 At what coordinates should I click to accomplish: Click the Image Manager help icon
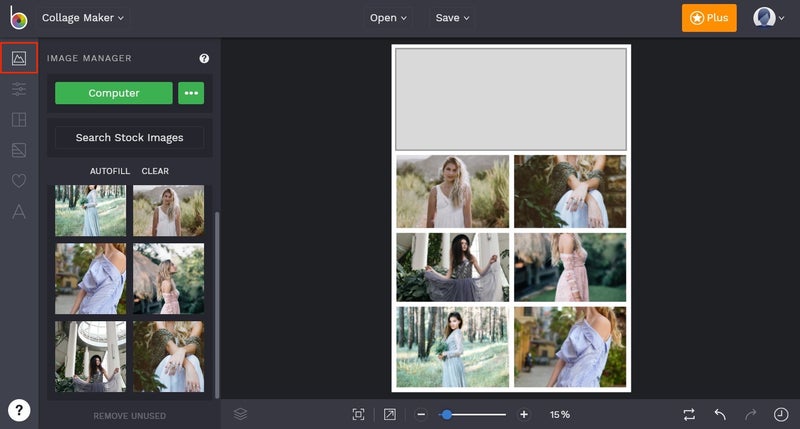point(204,58)
